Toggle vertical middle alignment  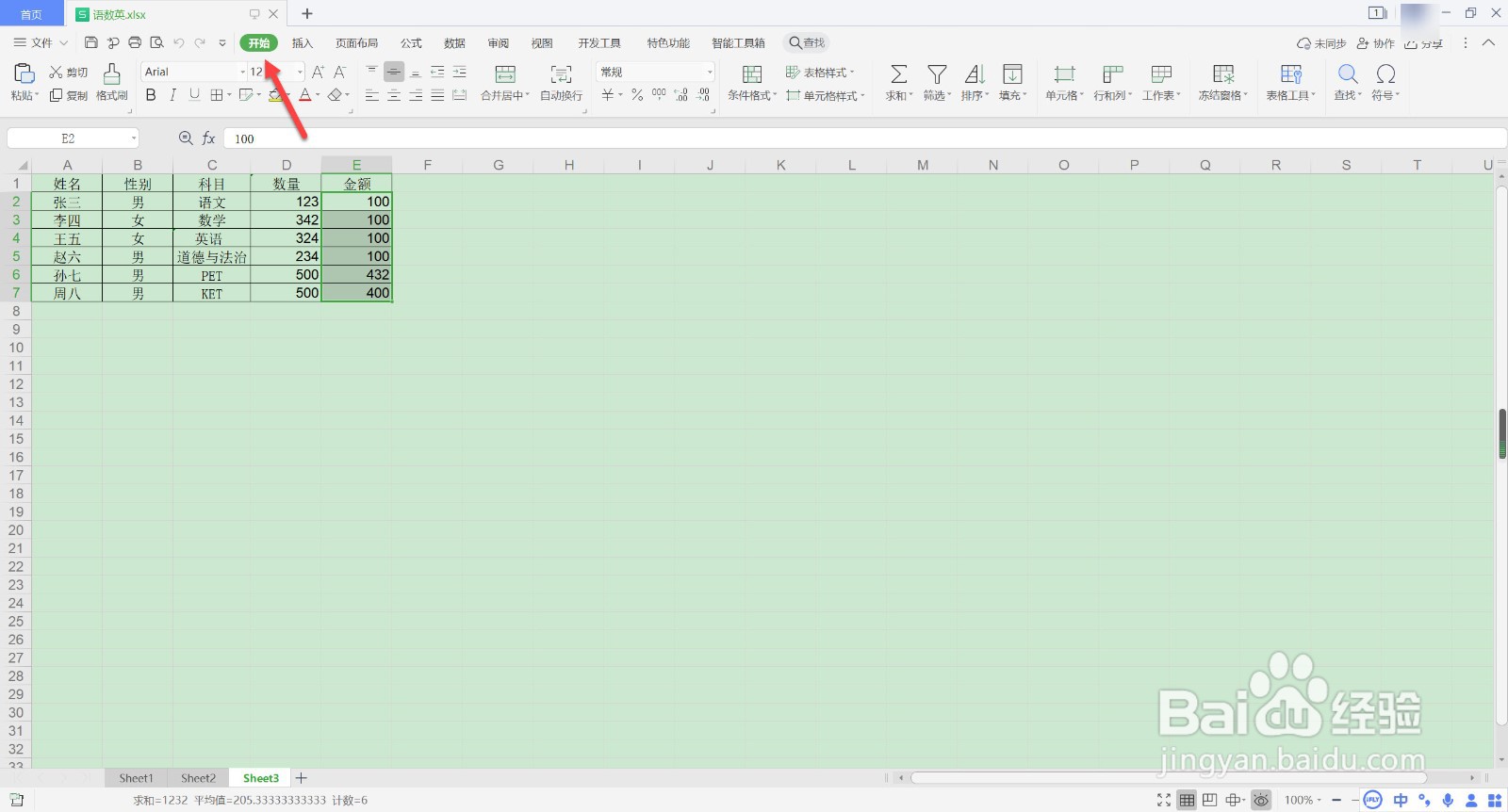click(x=394, y=72)
